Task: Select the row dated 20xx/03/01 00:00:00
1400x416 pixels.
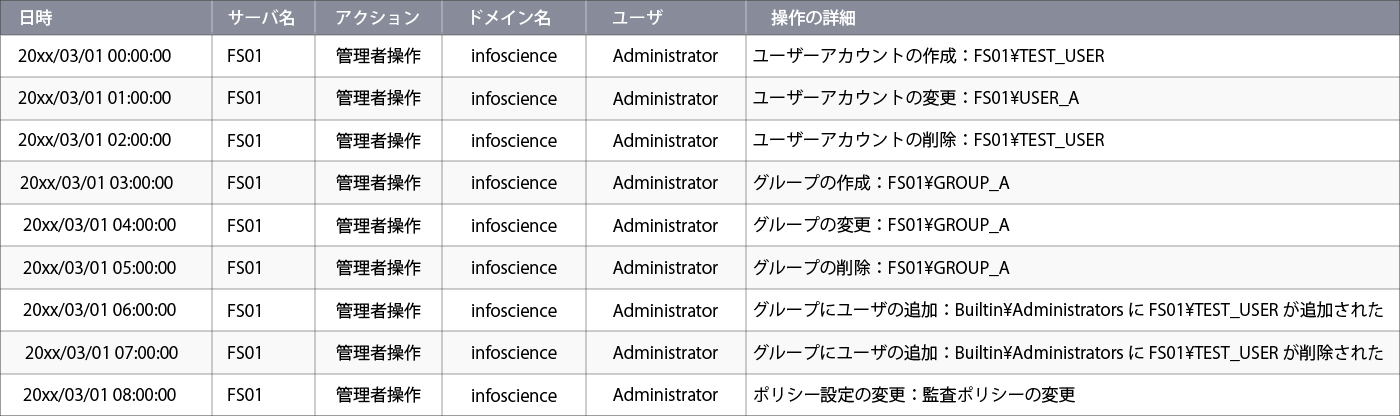Action: tap(700, 56)
